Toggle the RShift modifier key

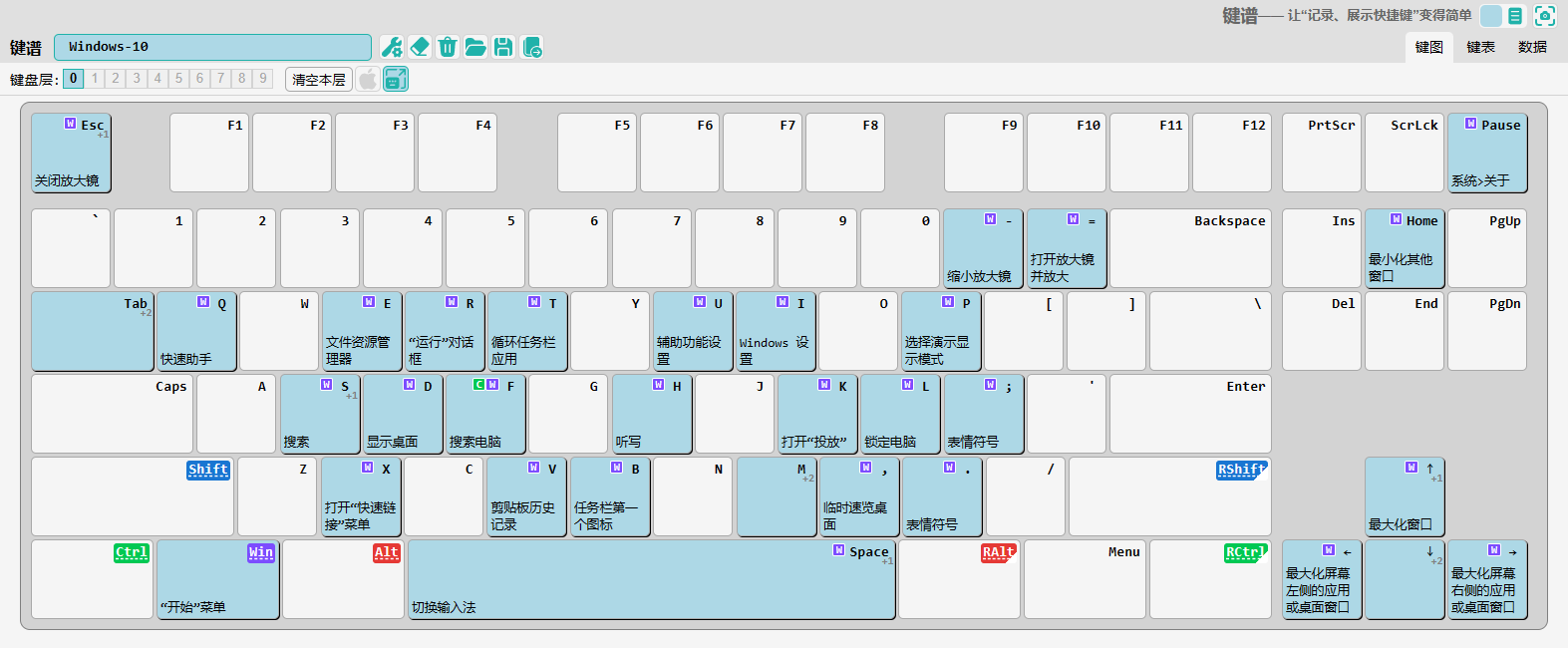[x=1242, y=471]
